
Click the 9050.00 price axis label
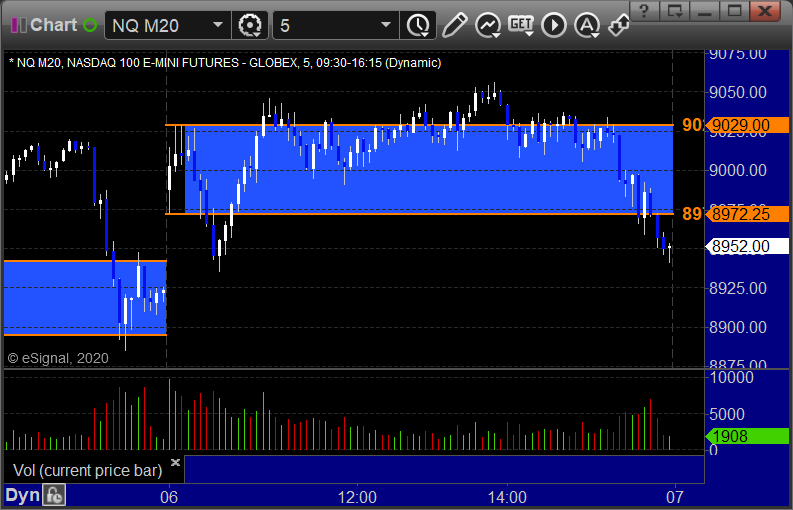(738, 92)
